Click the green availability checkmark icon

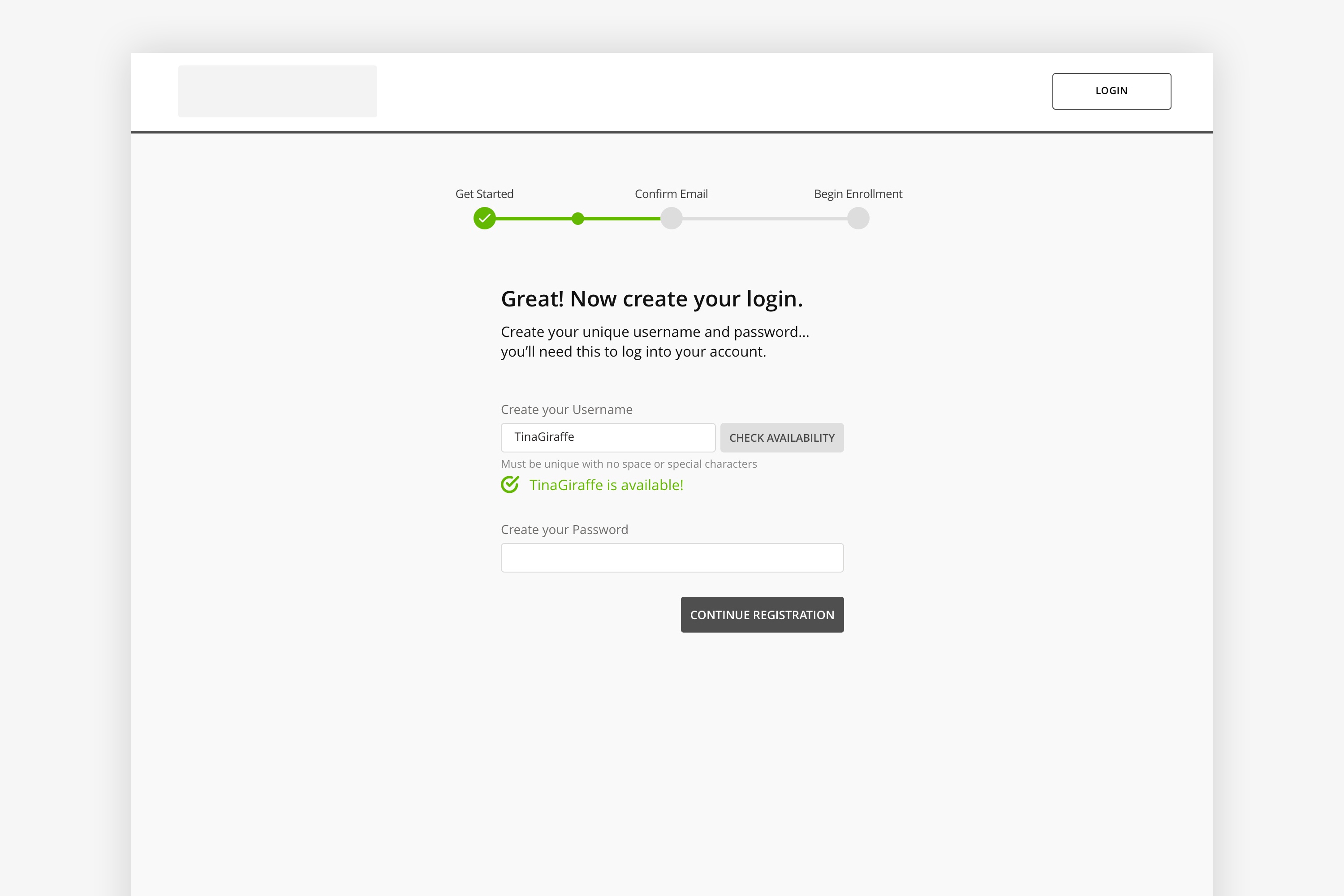click(510, 484)
